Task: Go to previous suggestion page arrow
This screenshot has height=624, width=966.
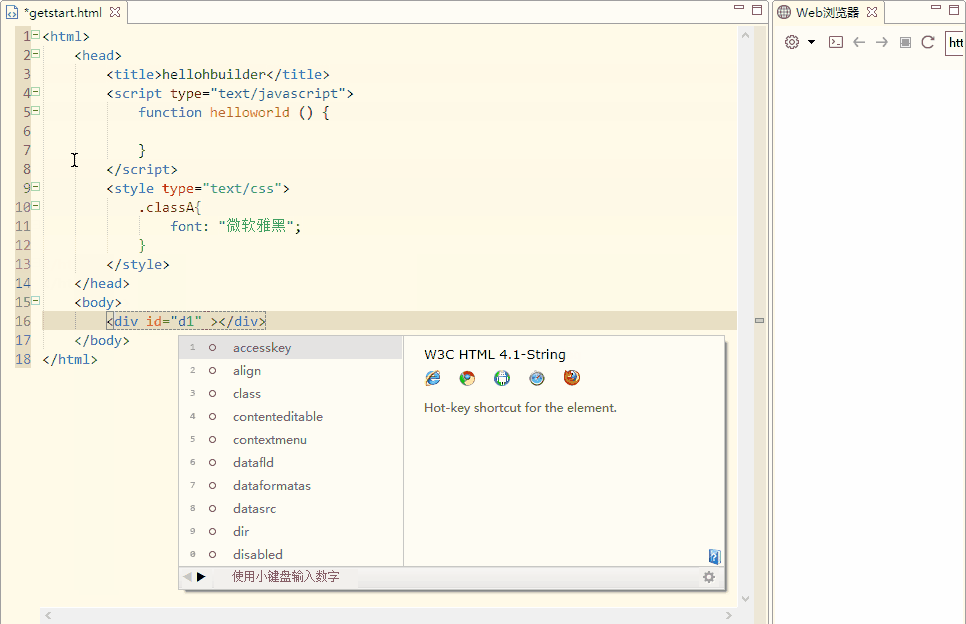Action: [x=187, y=577]
